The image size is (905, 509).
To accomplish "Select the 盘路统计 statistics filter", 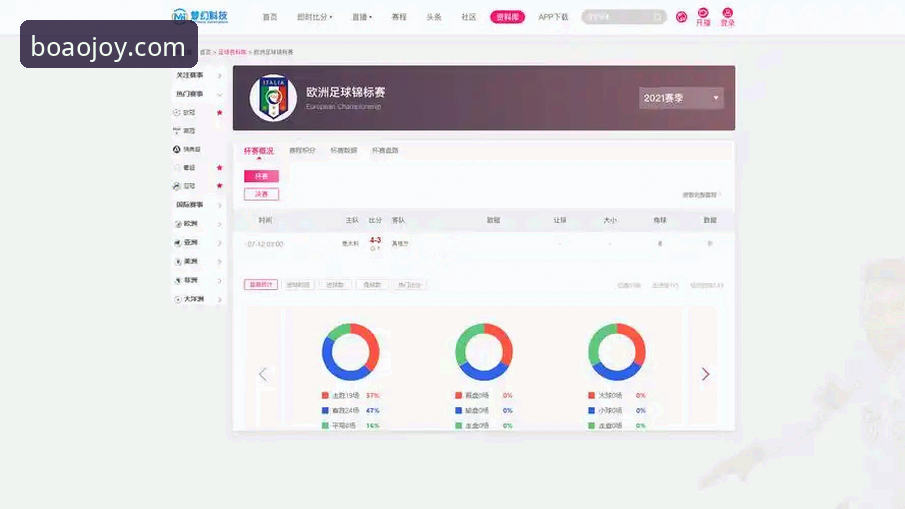I will click(x=261, y=285).
